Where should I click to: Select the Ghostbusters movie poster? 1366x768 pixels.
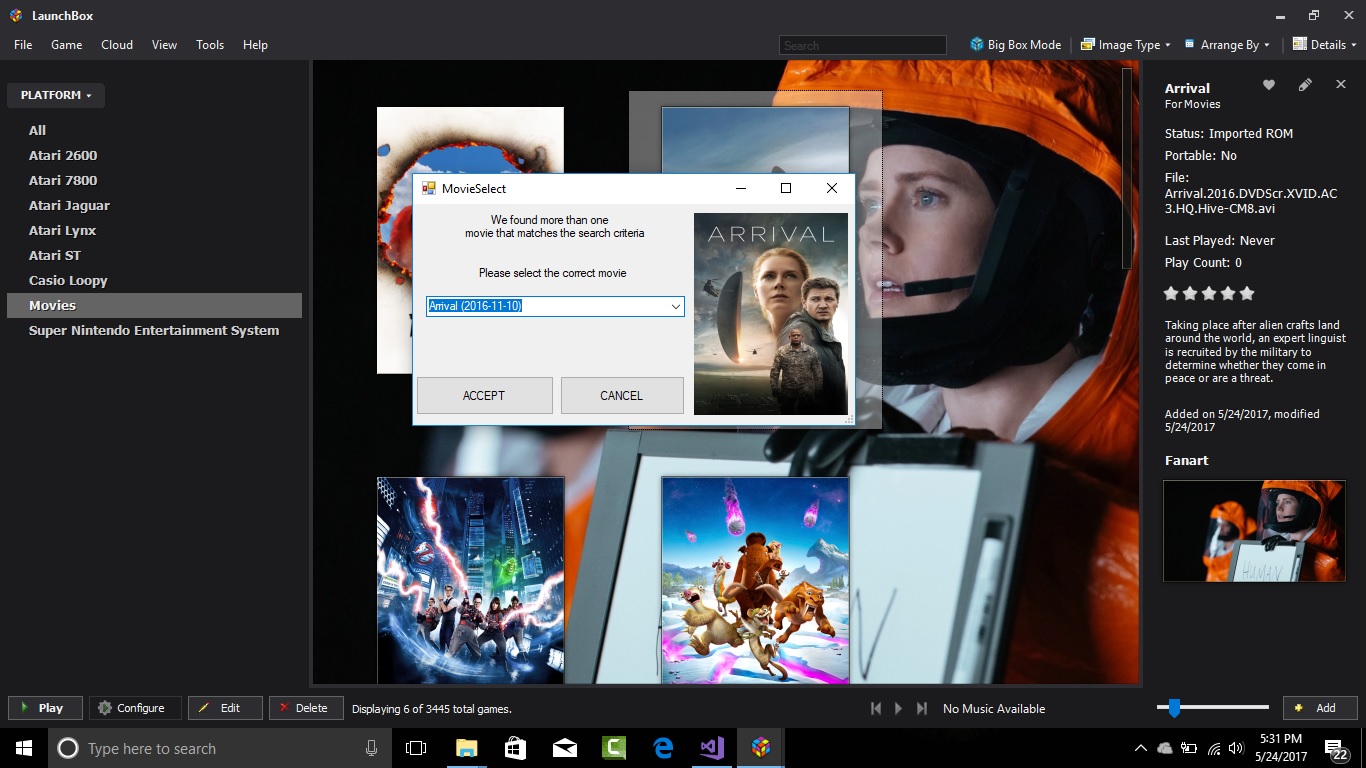tap(471, 580)
